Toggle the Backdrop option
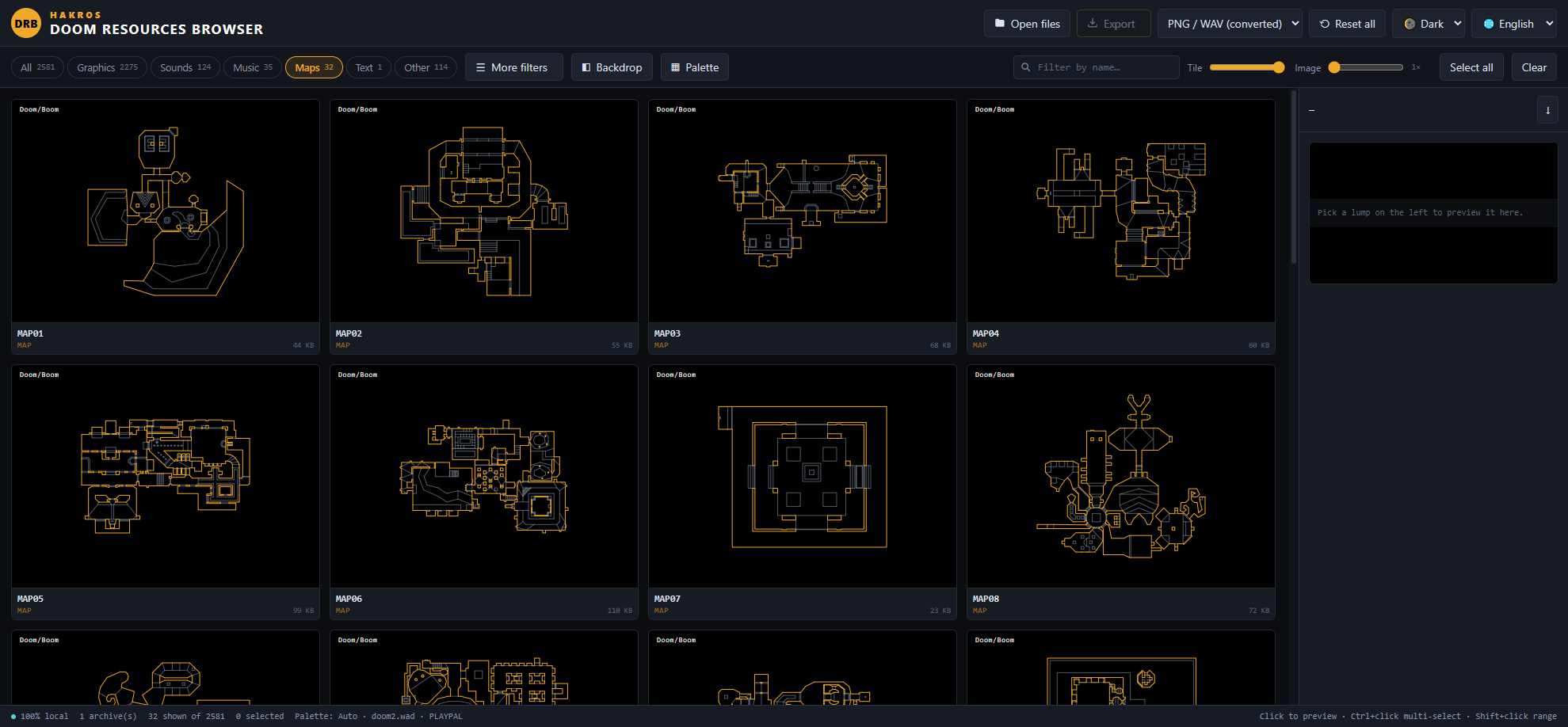1568x727 pixels. tap(612, 67)
